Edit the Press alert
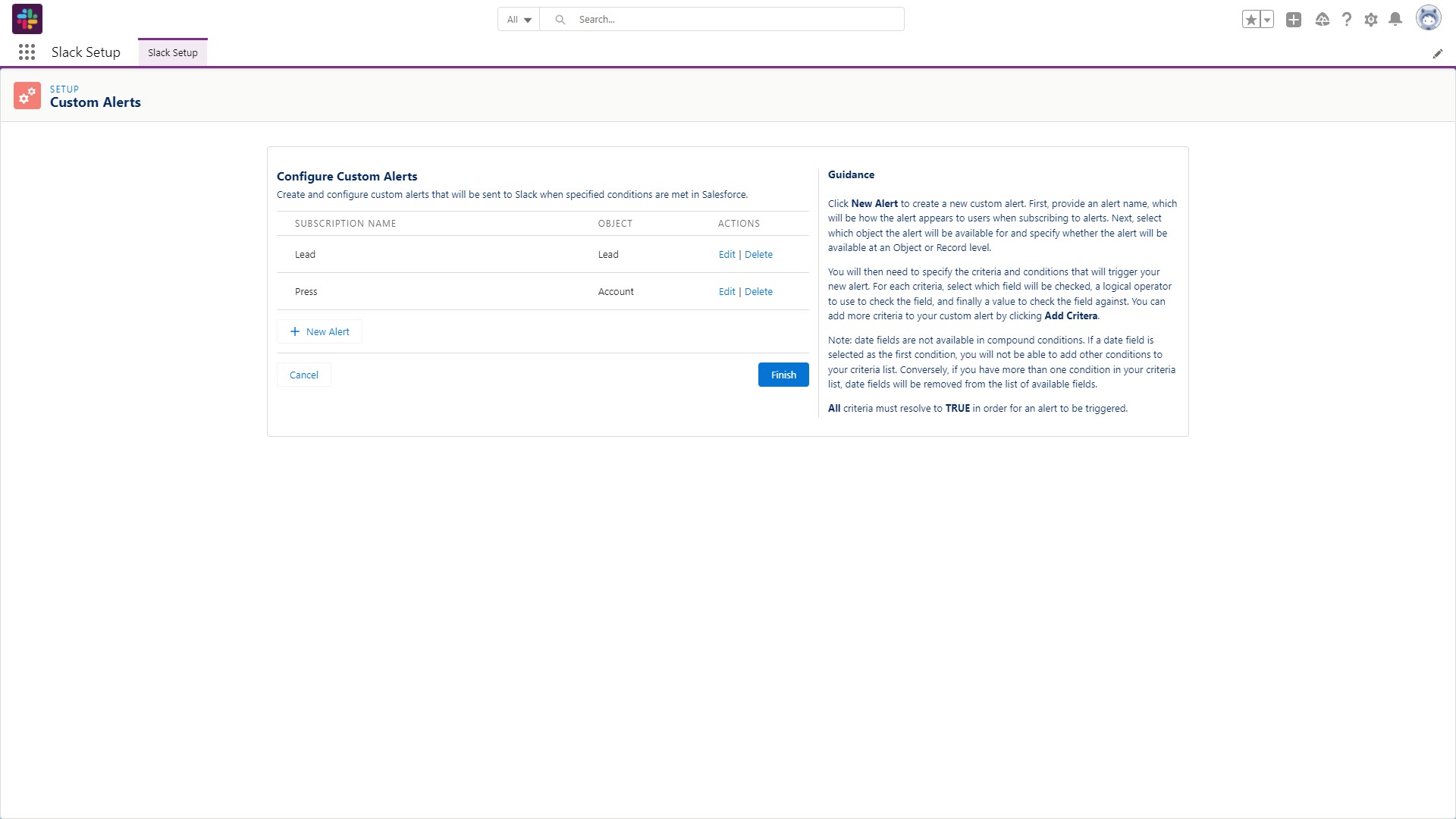This screenshot has width=1456, height=819. (727, 292)
